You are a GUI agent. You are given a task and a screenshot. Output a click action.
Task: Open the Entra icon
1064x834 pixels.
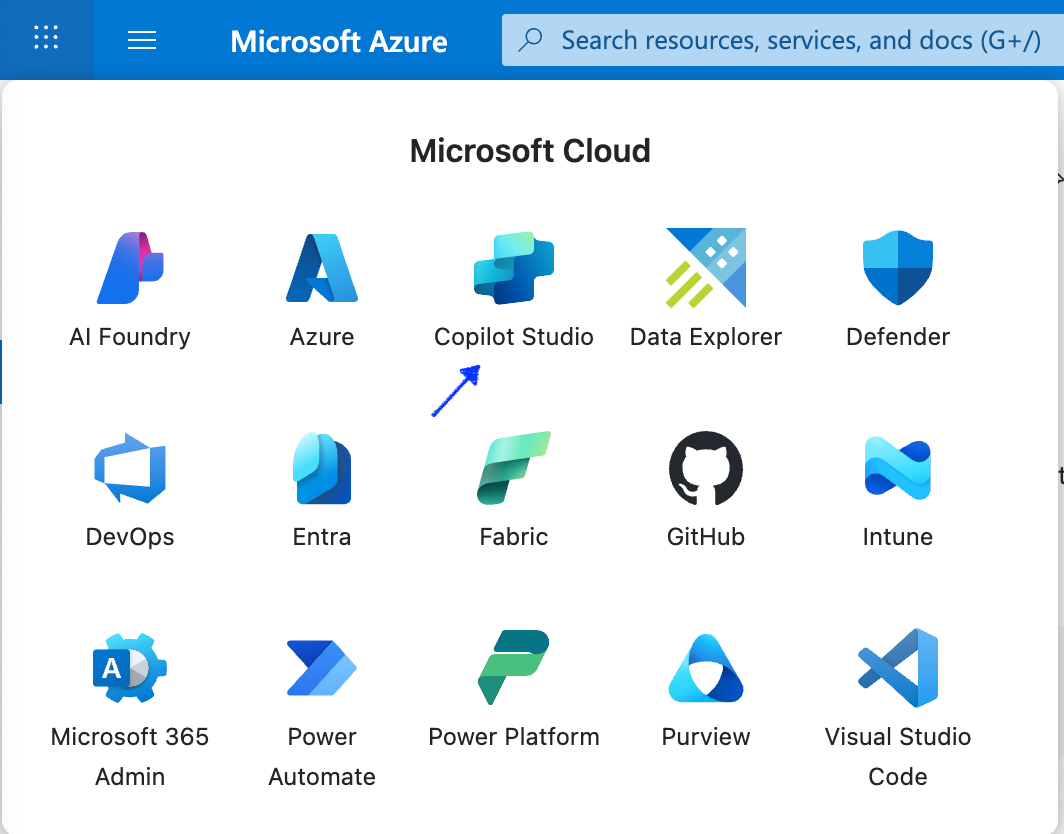pyautogui.click(x=322, y=468)
